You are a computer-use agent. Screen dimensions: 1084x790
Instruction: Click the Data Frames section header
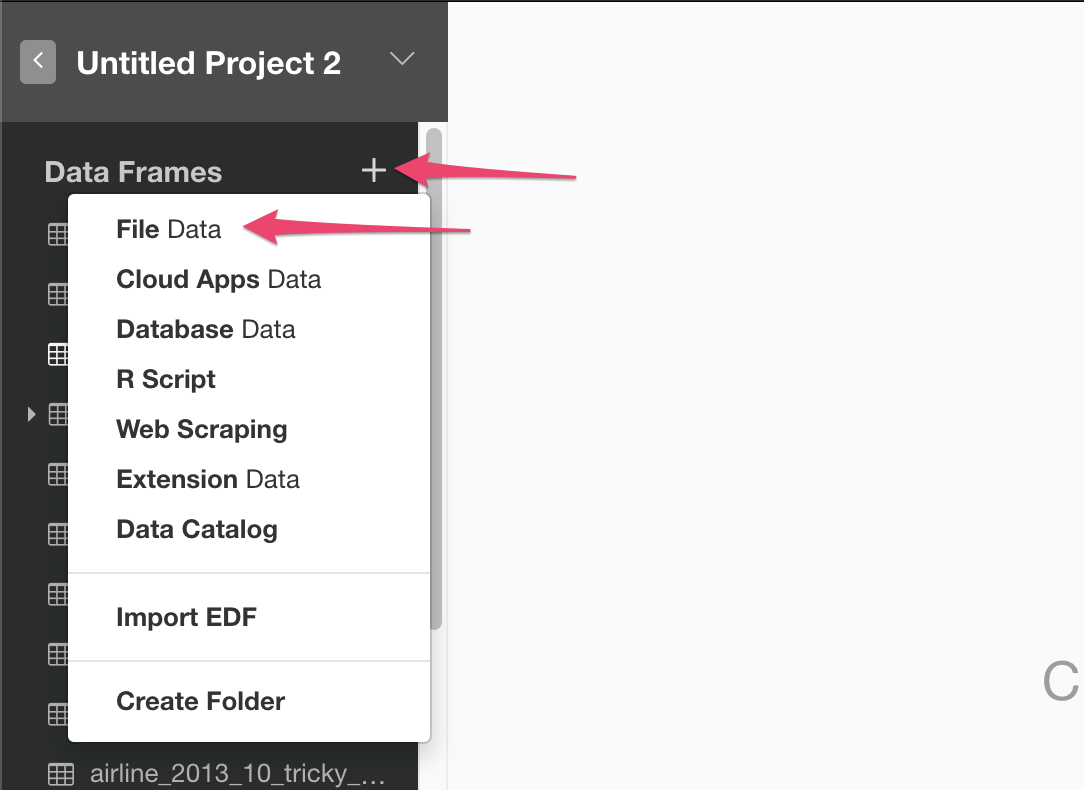(133, 172)
